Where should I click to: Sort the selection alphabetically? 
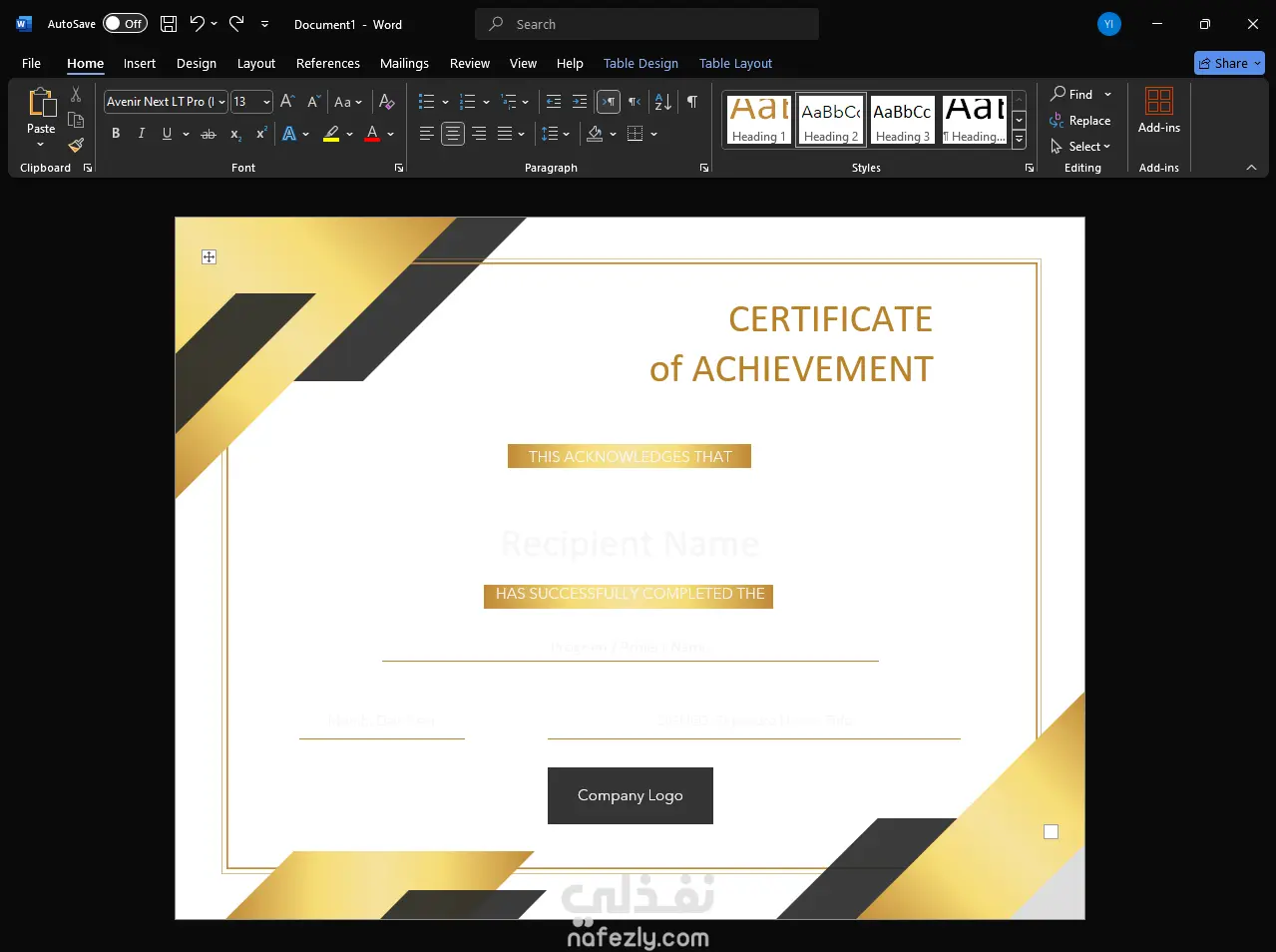(662, 102)
